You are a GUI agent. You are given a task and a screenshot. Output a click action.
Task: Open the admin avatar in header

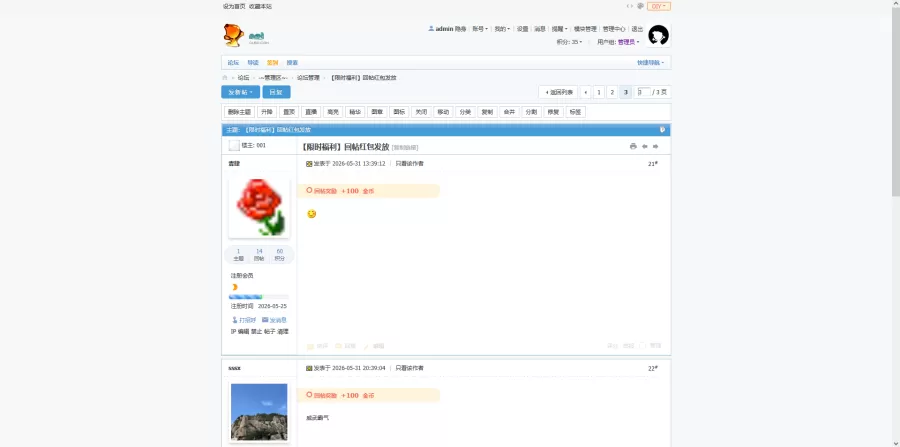(658, 35)
